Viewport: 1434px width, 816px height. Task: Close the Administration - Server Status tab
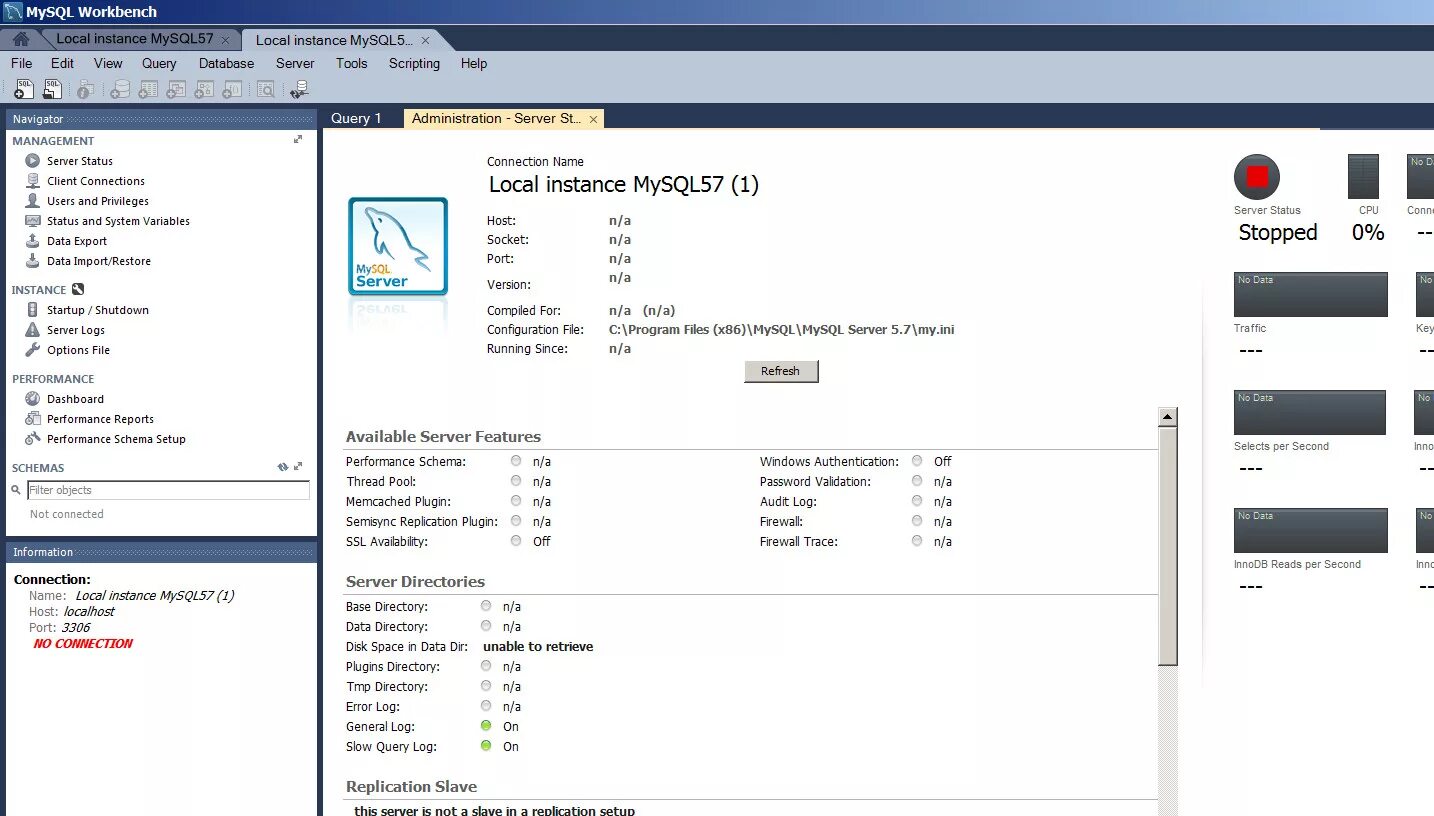tap(593, 119)
